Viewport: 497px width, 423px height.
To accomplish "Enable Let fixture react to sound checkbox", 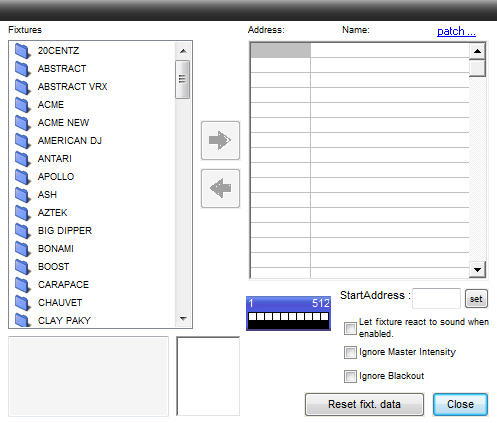I will click(350, 328).
